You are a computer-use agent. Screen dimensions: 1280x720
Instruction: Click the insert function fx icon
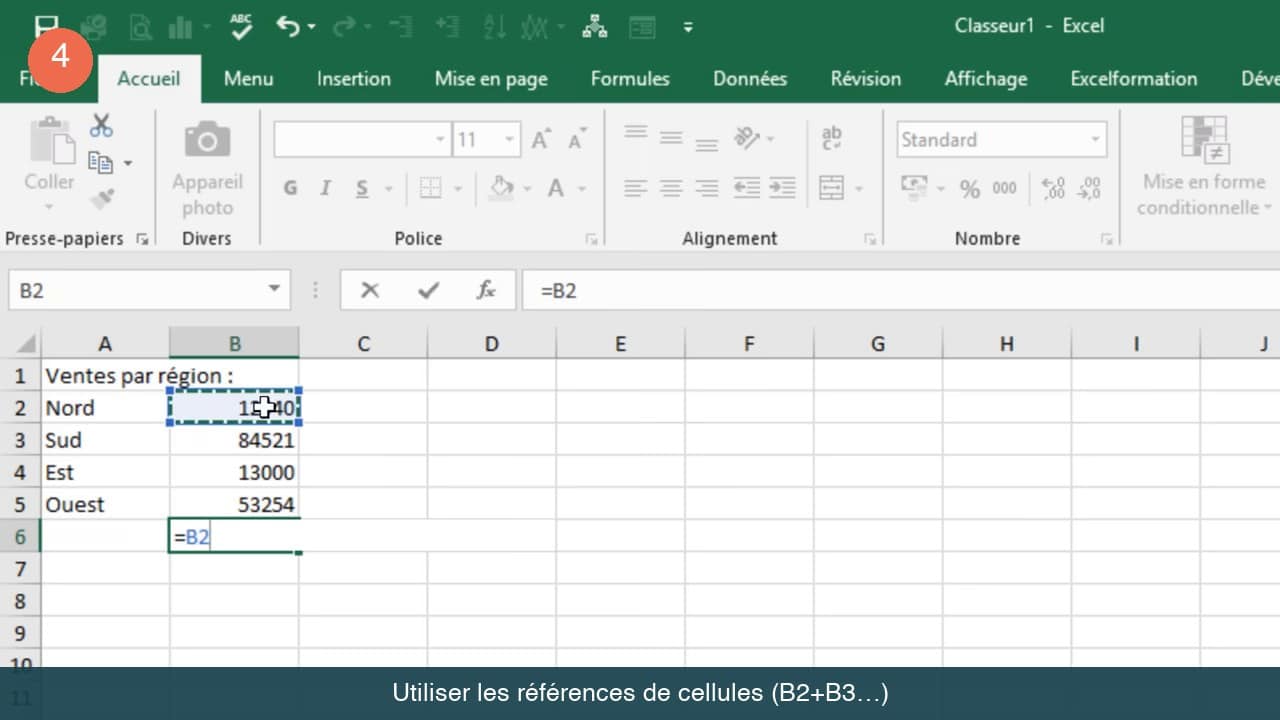coord(487,290)
